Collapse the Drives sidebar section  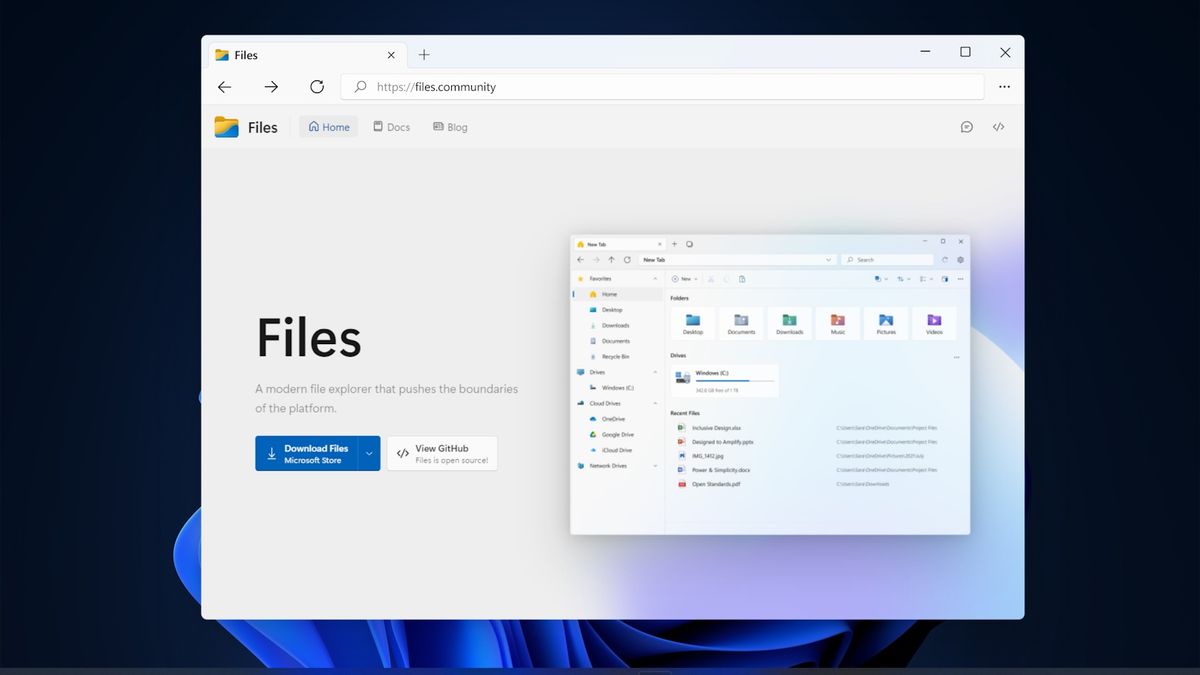click(655, 372)
